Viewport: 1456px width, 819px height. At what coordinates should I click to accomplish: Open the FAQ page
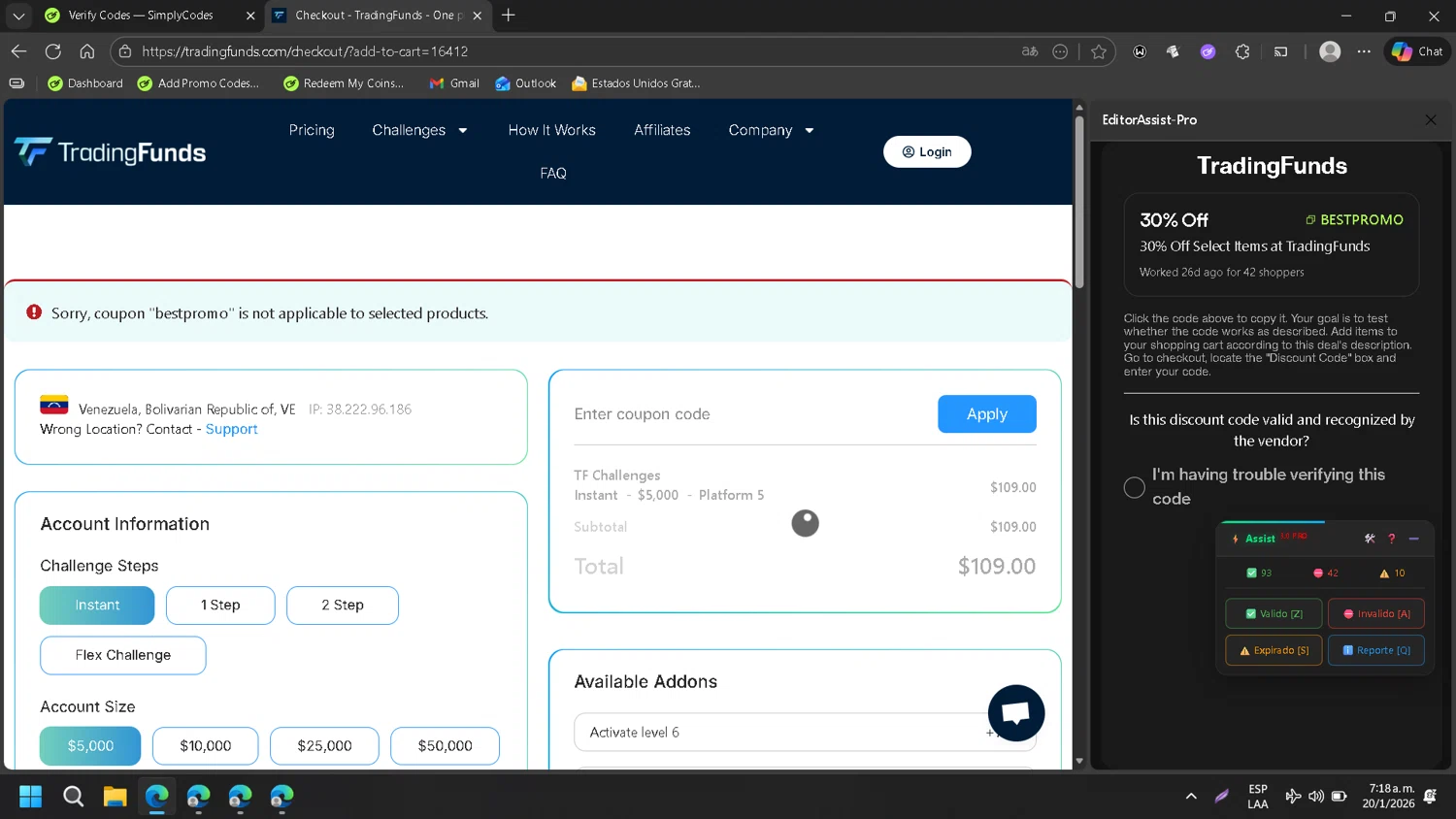(553, 173)
